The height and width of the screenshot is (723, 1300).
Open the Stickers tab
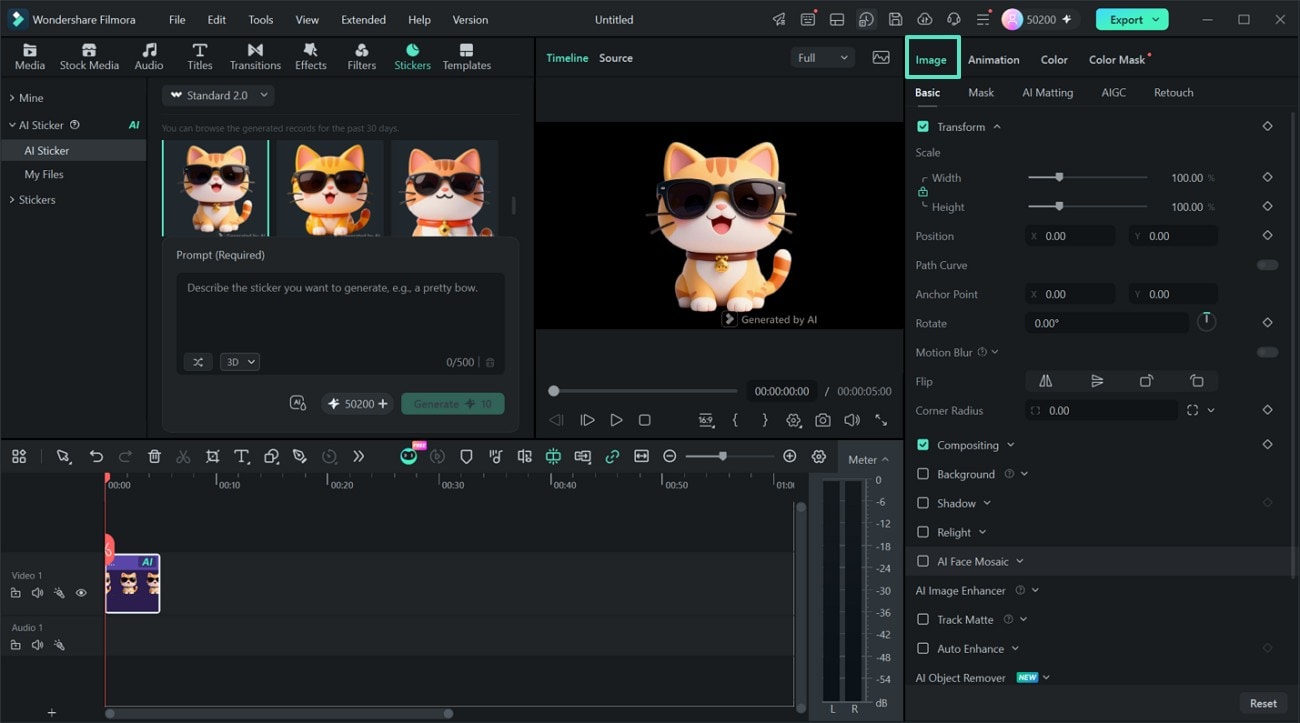pyautogui.click(x=412, y=57)
